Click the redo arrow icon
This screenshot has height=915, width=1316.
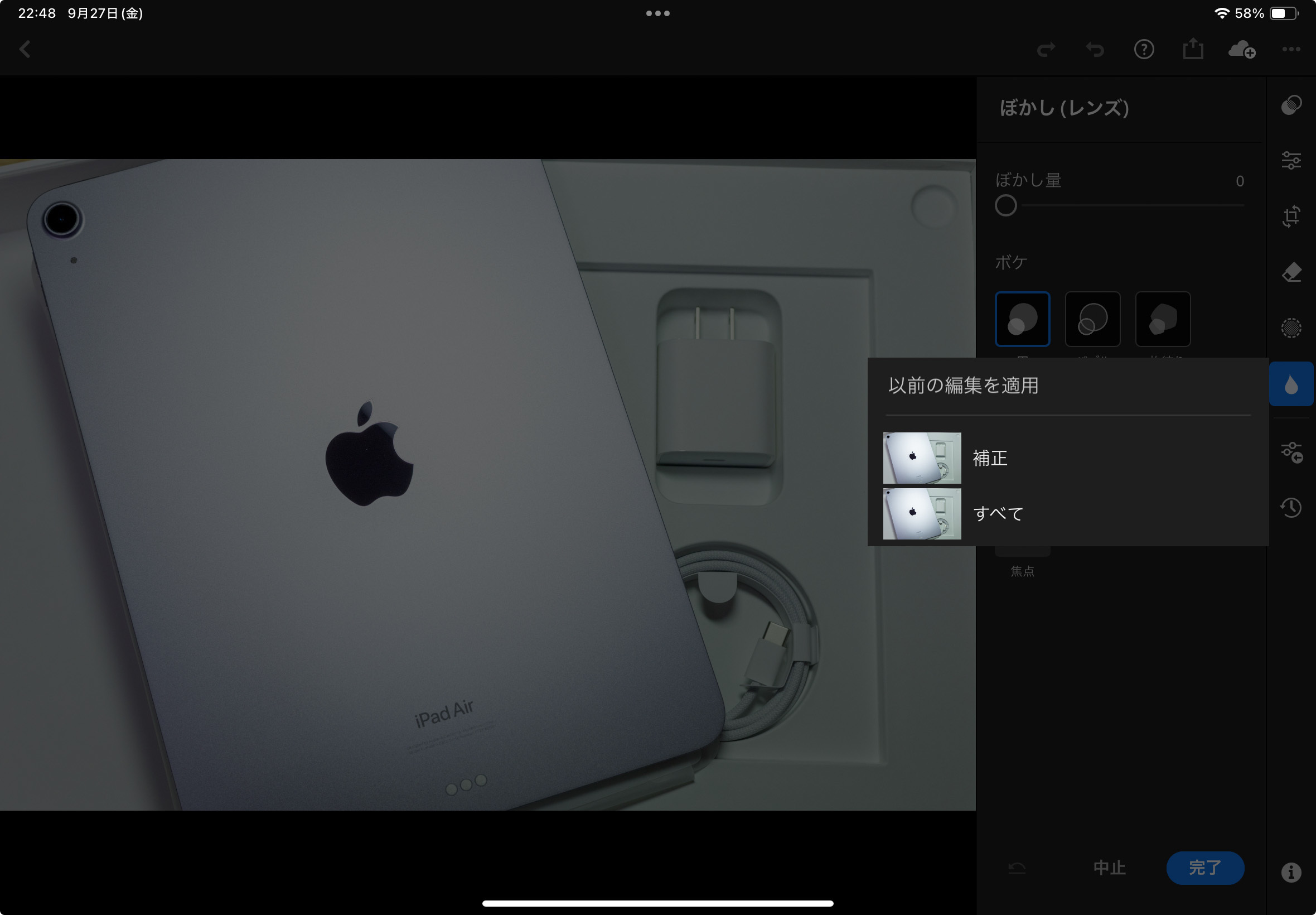1046,50
